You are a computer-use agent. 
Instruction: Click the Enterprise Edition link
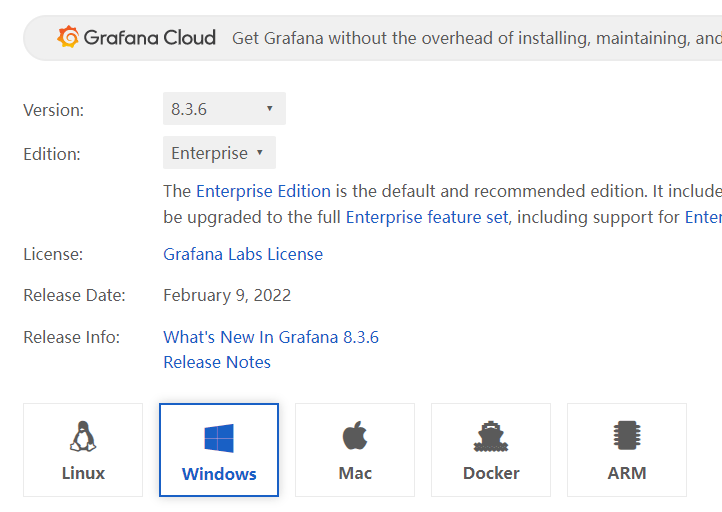(x=263, y=191)
